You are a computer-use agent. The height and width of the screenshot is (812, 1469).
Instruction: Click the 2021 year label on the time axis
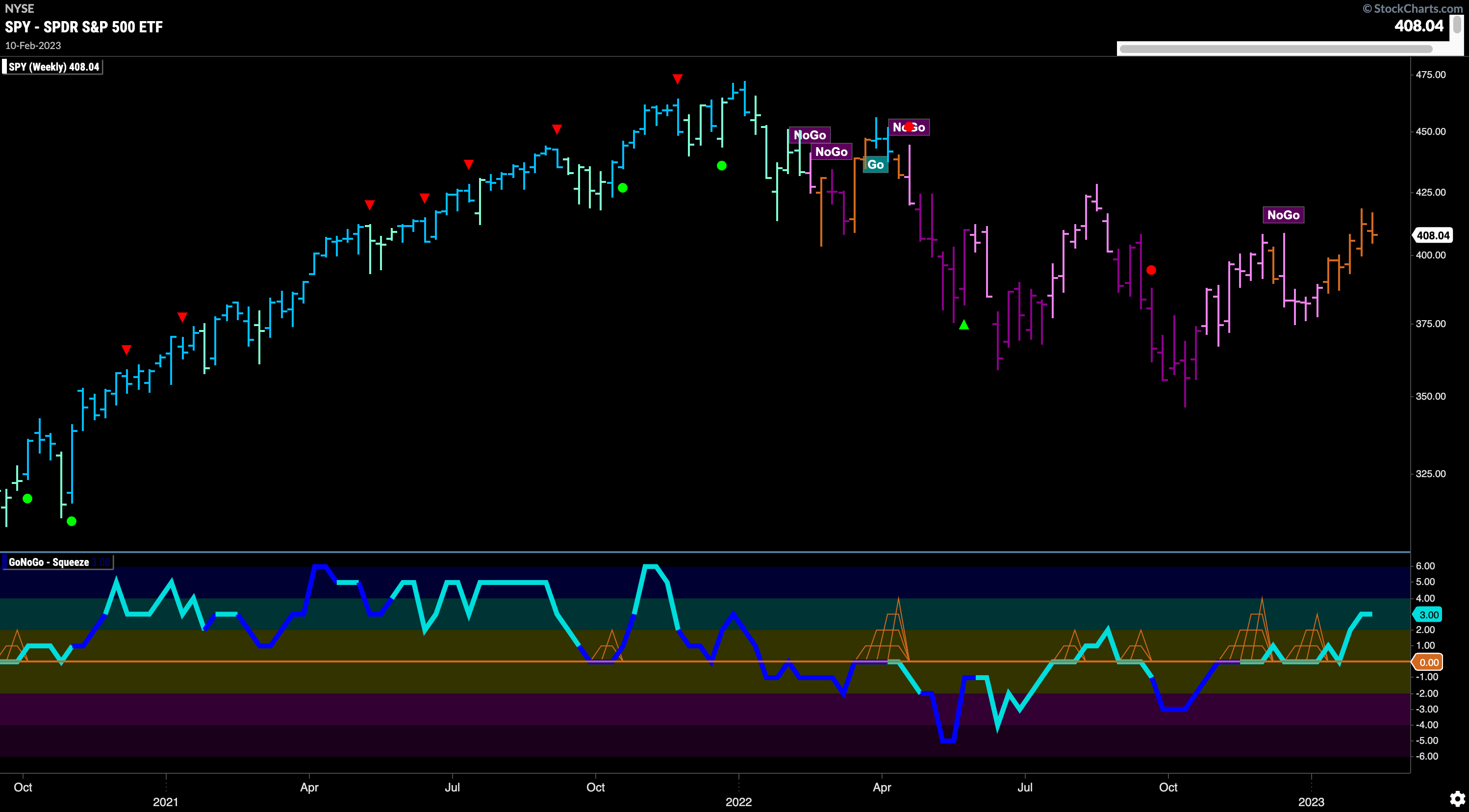coord(165,802)
